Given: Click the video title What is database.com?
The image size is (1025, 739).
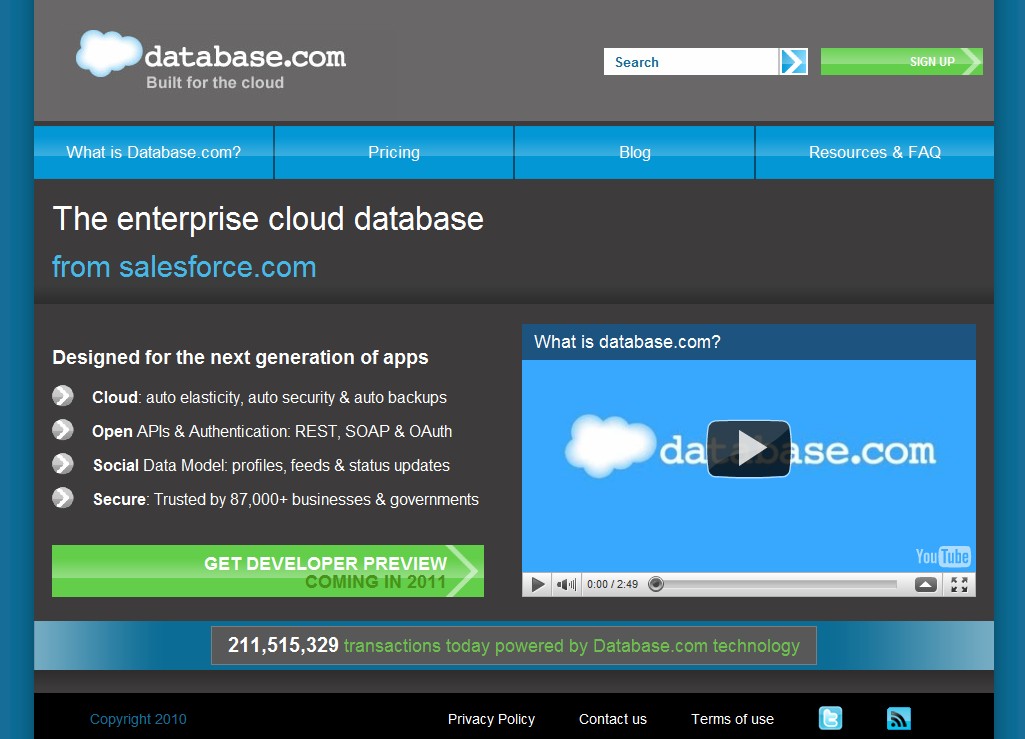Looking at the screenshot, I should pyautogui.click(x=628, y=342).
